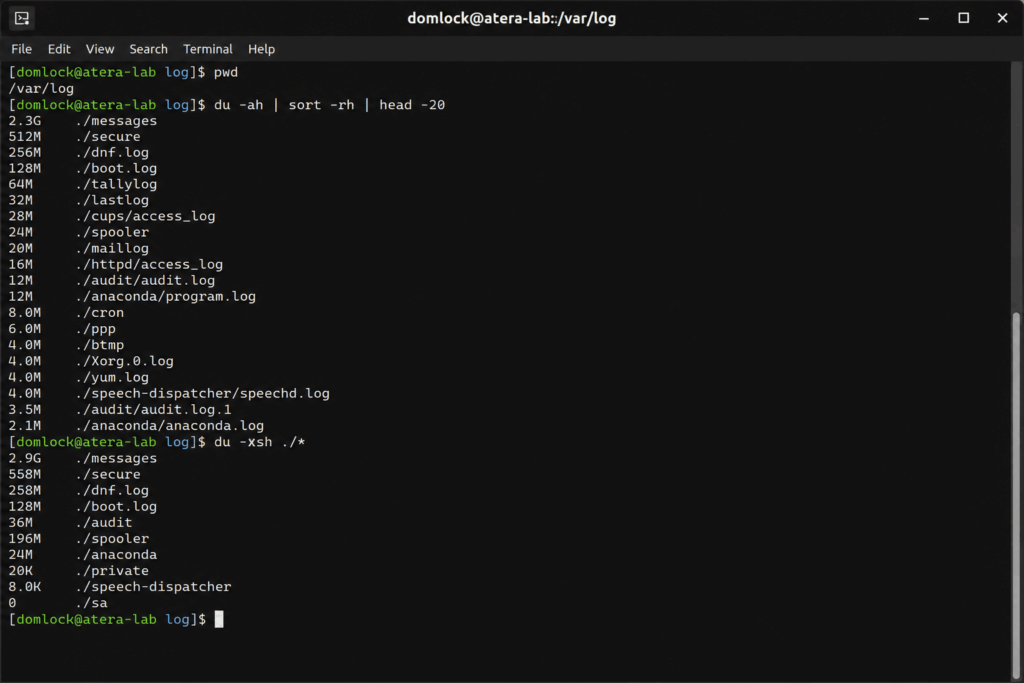Click the ./anaconda/program.log line

(x=132, y=296)
